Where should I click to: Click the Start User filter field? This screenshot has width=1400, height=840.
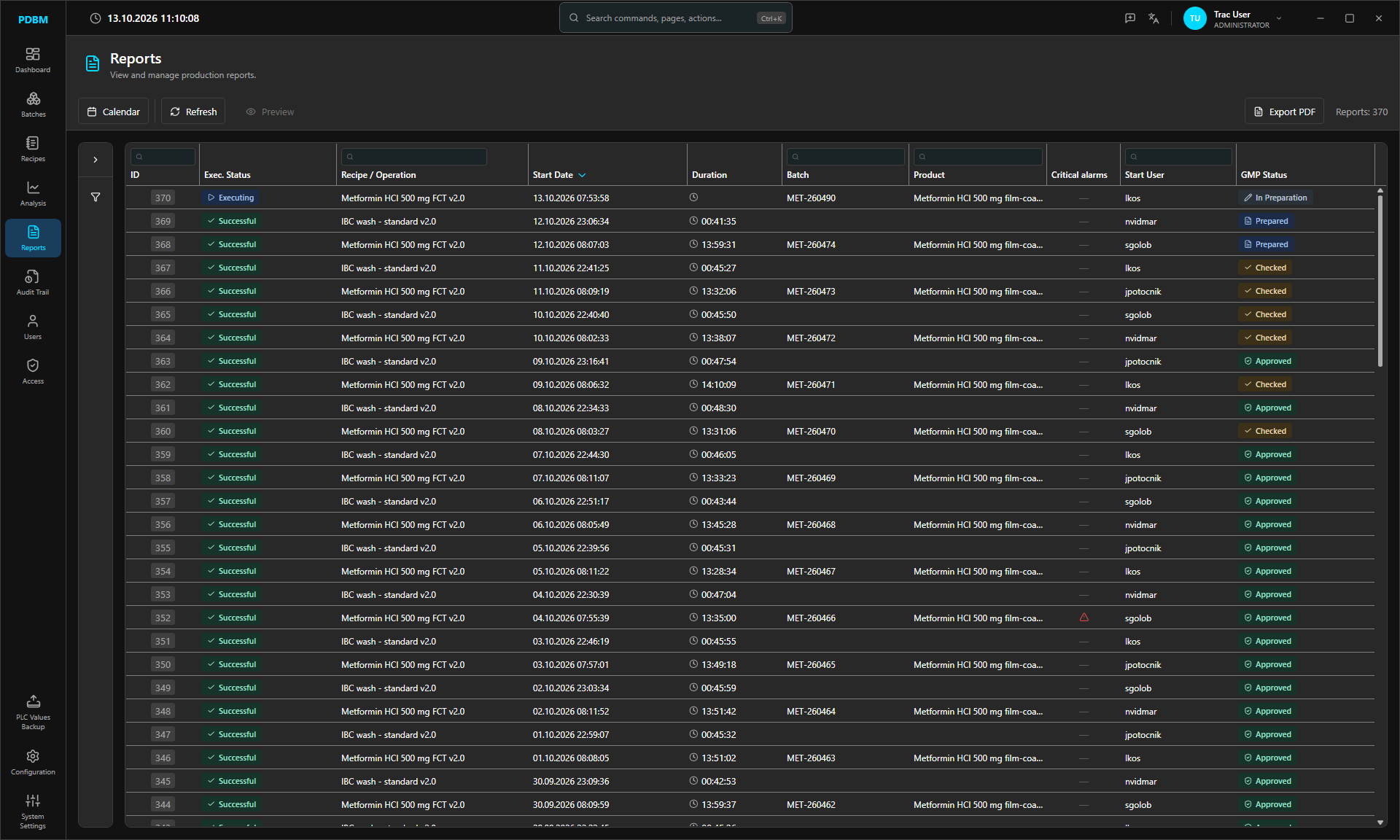(x=1178, y=157)
